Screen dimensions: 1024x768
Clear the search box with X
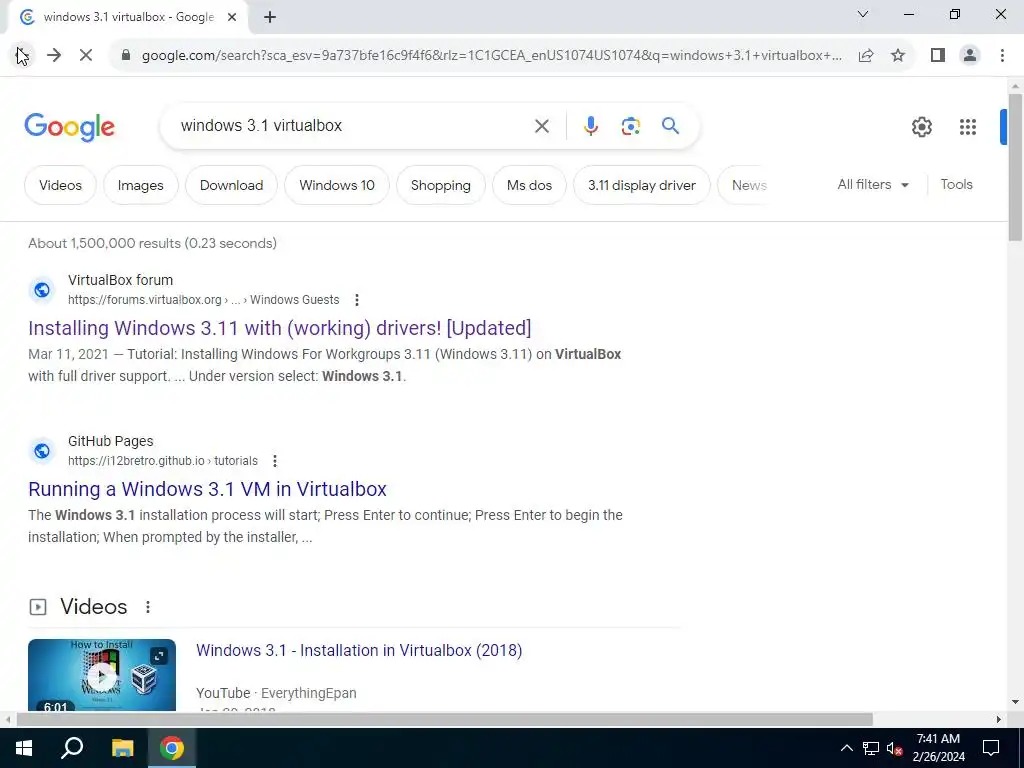541,126
